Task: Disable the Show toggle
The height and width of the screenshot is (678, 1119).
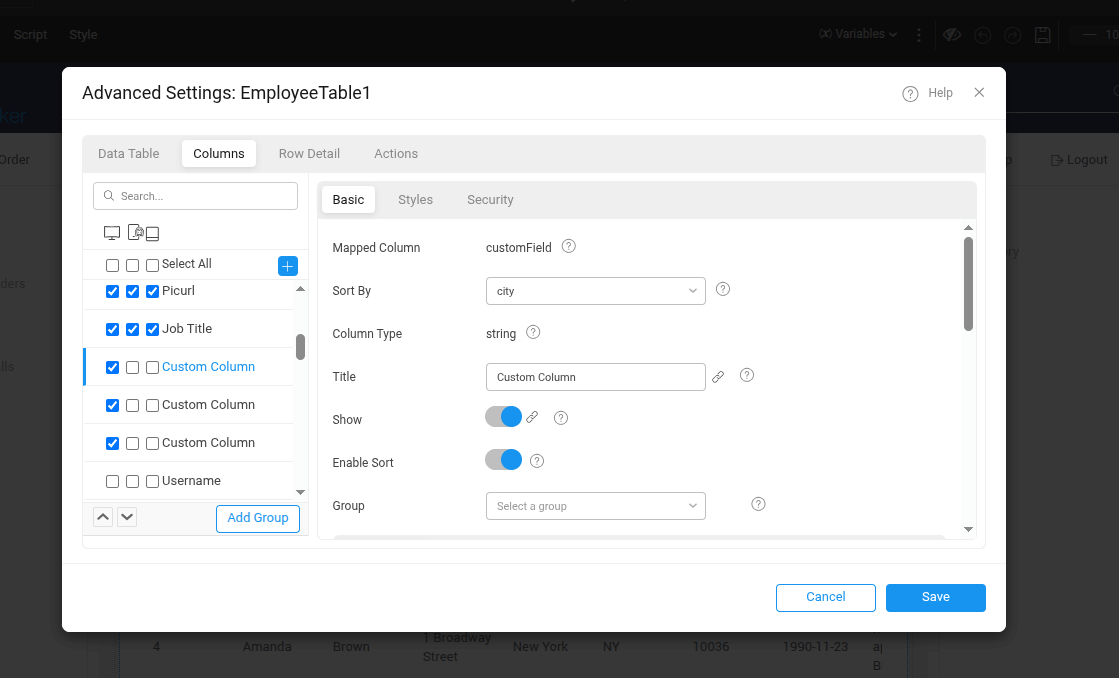Action: point(503,416)
